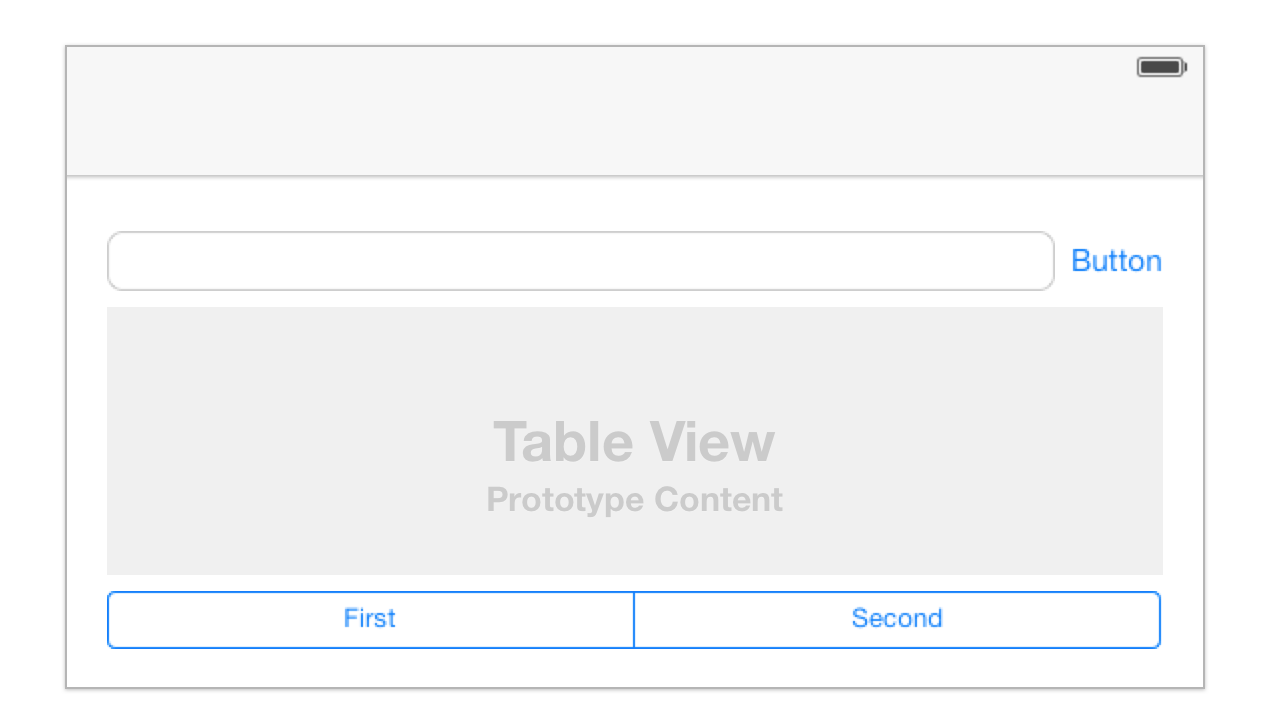
Task: Select the First segment
Action: tap(370, 620)
